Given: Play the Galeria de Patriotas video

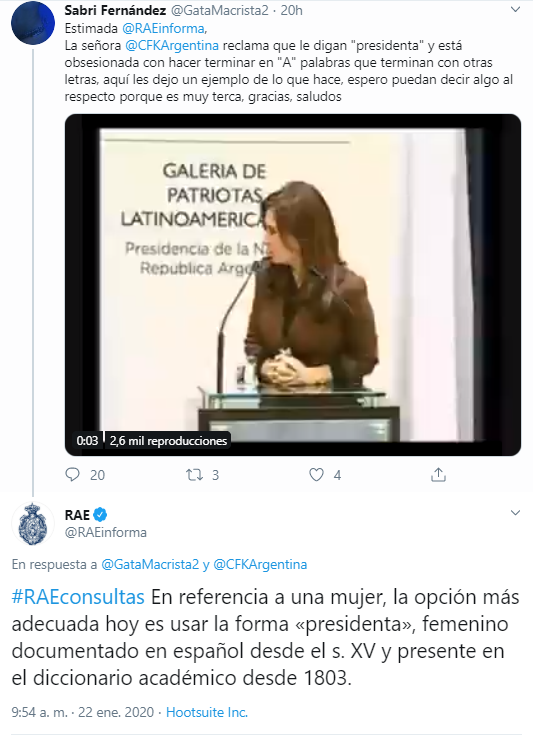Looking at the screenshot, I should [x=293, y=285].
